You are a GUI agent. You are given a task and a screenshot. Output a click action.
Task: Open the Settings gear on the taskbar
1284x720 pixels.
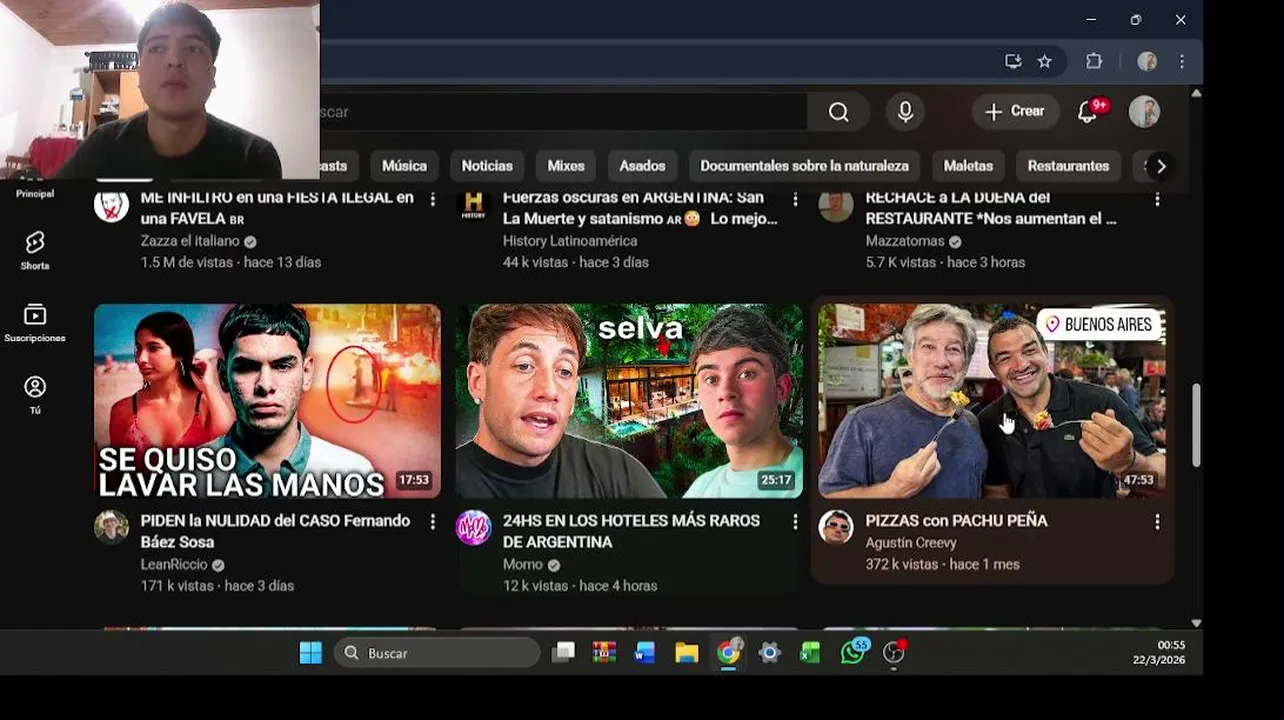pos(769,653)
